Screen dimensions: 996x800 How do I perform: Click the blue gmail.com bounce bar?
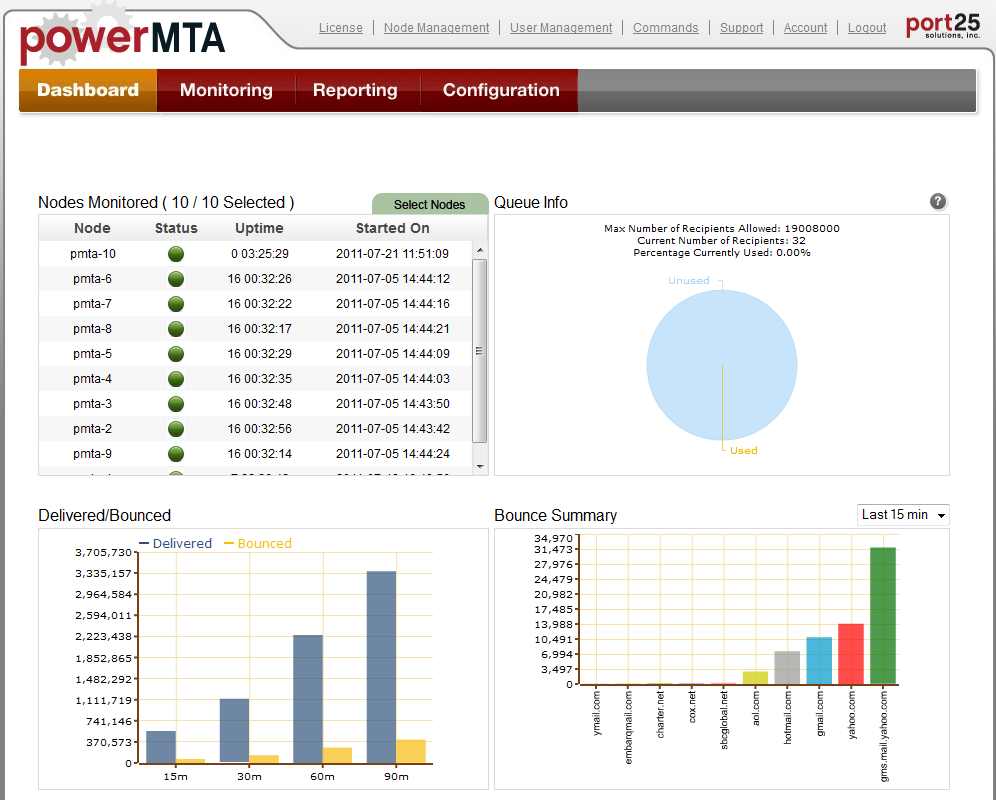point(819,661)
